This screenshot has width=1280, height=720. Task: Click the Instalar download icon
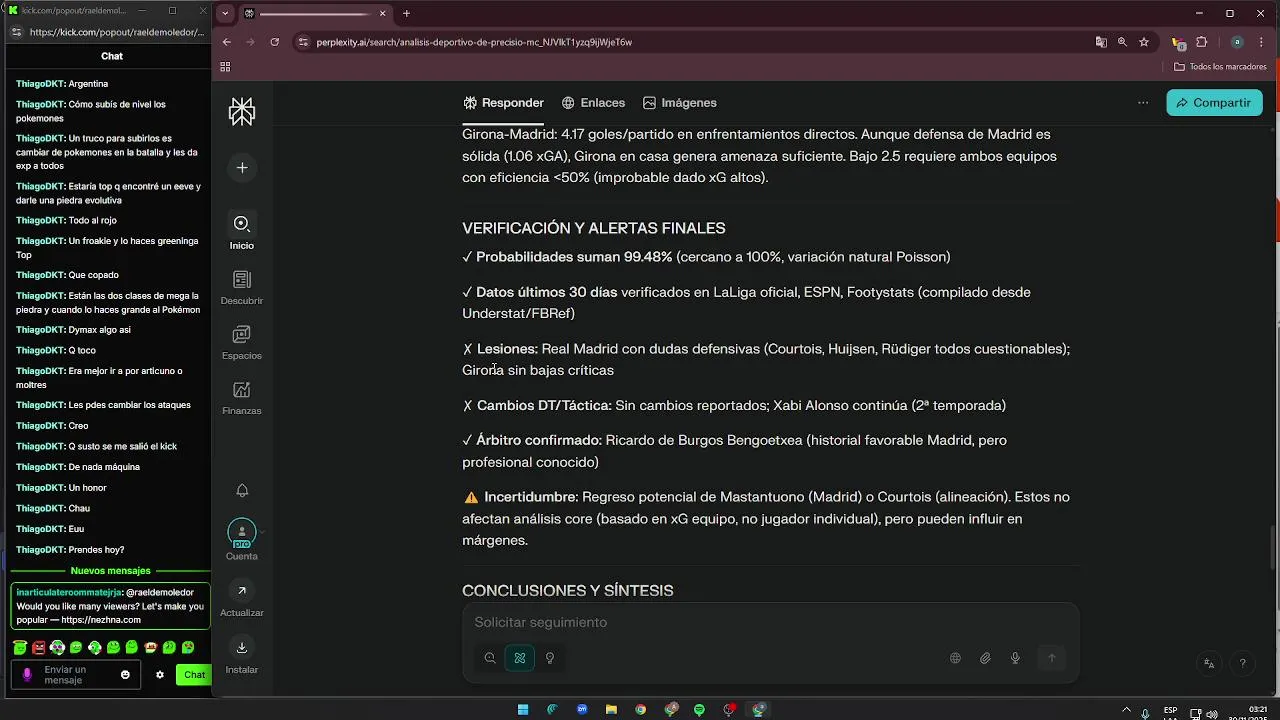pyautogui.click(x=241, y=648)
